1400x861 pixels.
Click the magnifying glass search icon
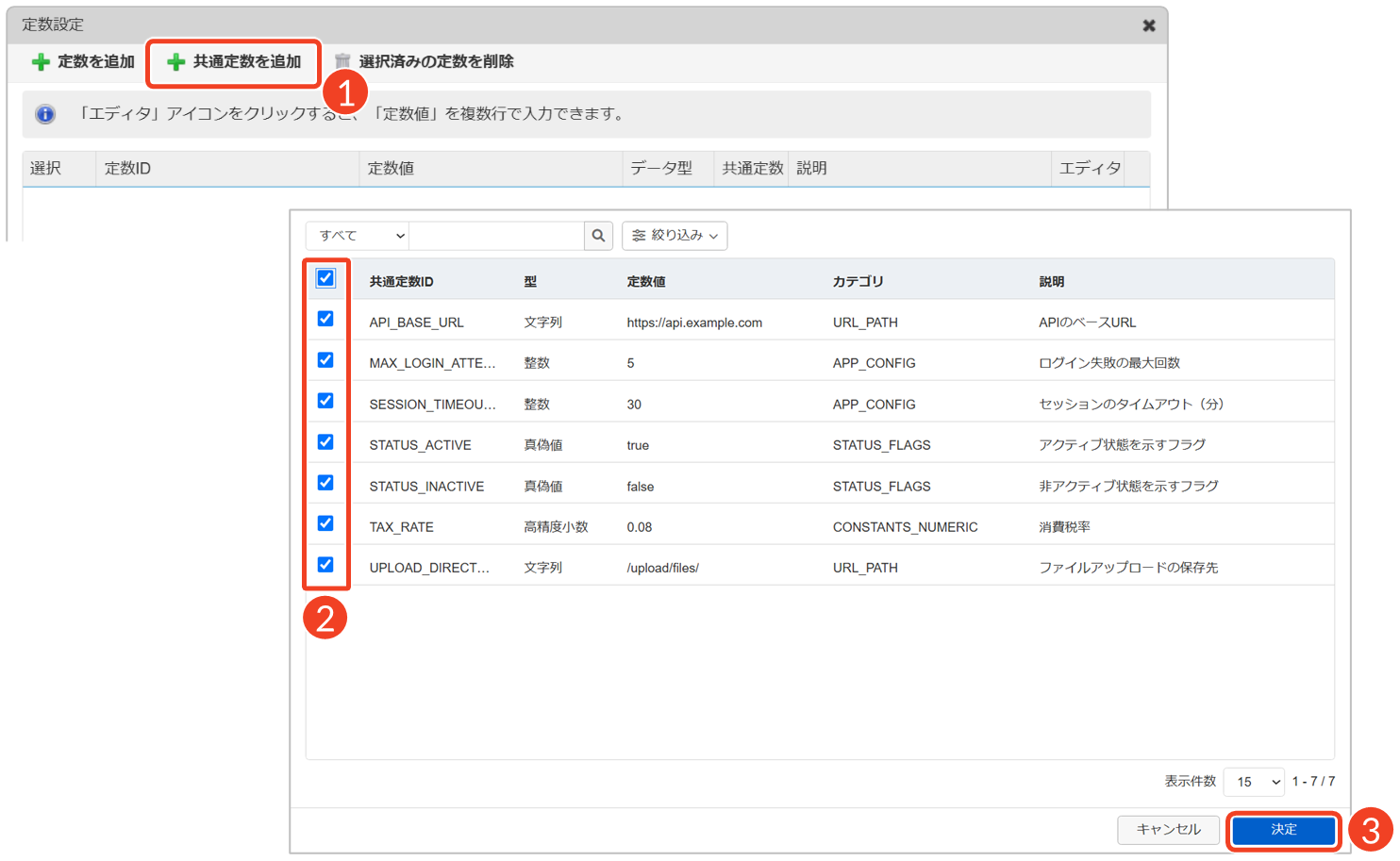pos(598,236)
